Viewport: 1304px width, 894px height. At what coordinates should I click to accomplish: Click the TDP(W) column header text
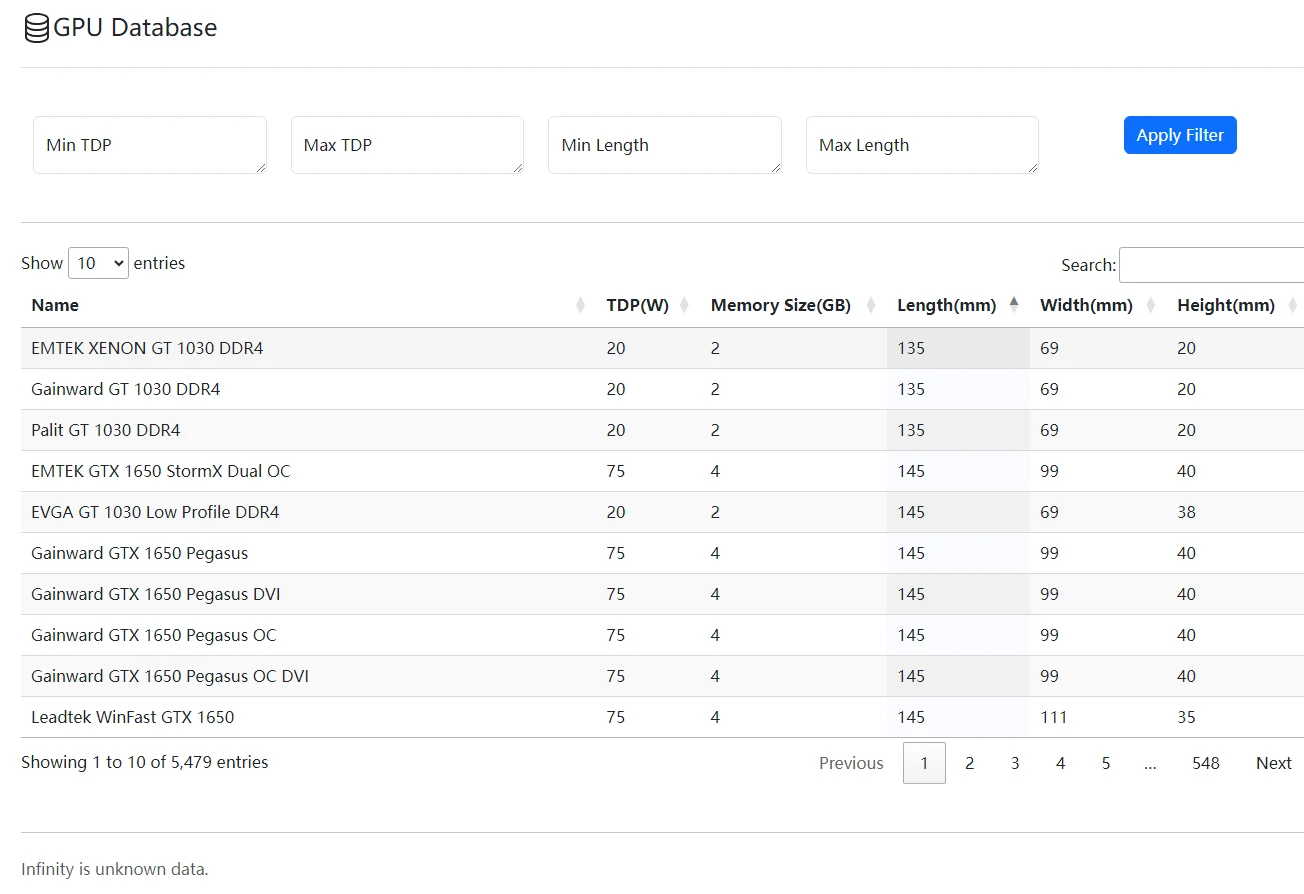tap(637, 305)
